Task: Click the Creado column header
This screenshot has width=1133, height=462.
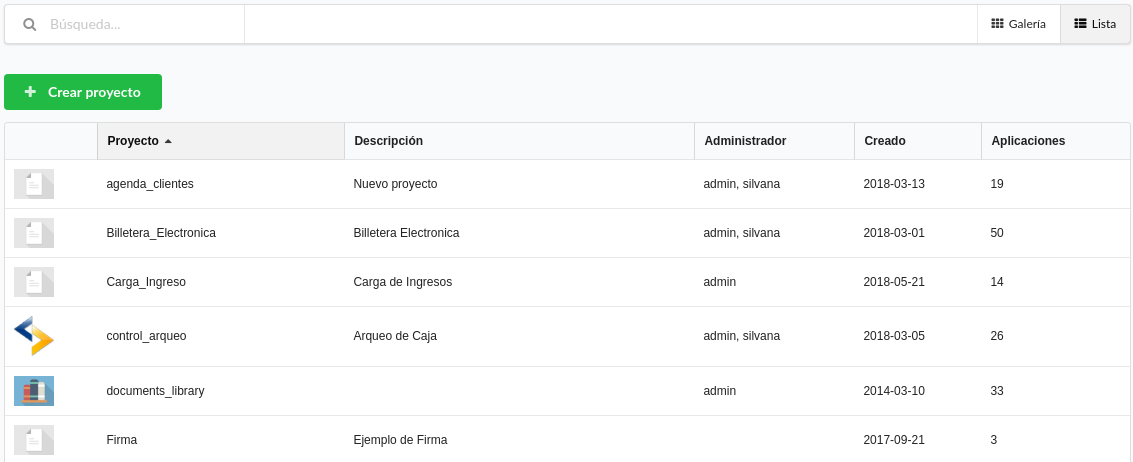Action: click(x=918, y=141)
